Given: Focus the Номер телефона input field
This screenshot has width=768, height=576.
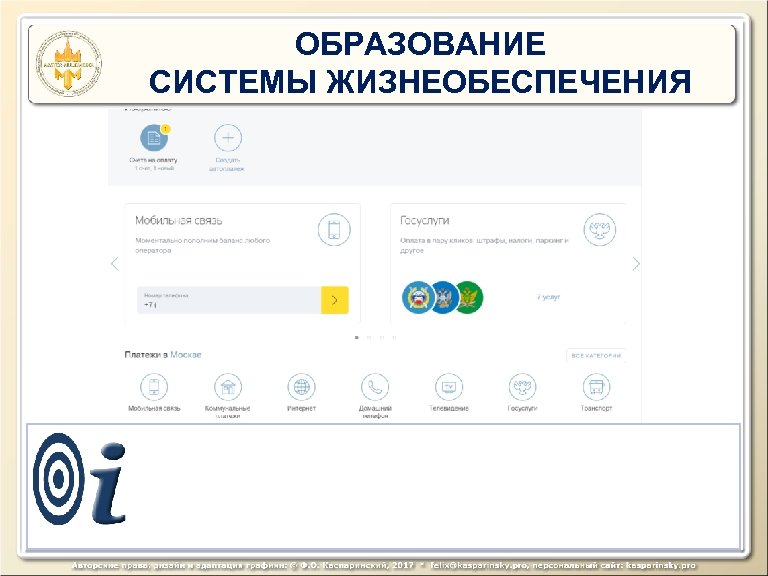Looking at the screenshot, I should point(229,300).
